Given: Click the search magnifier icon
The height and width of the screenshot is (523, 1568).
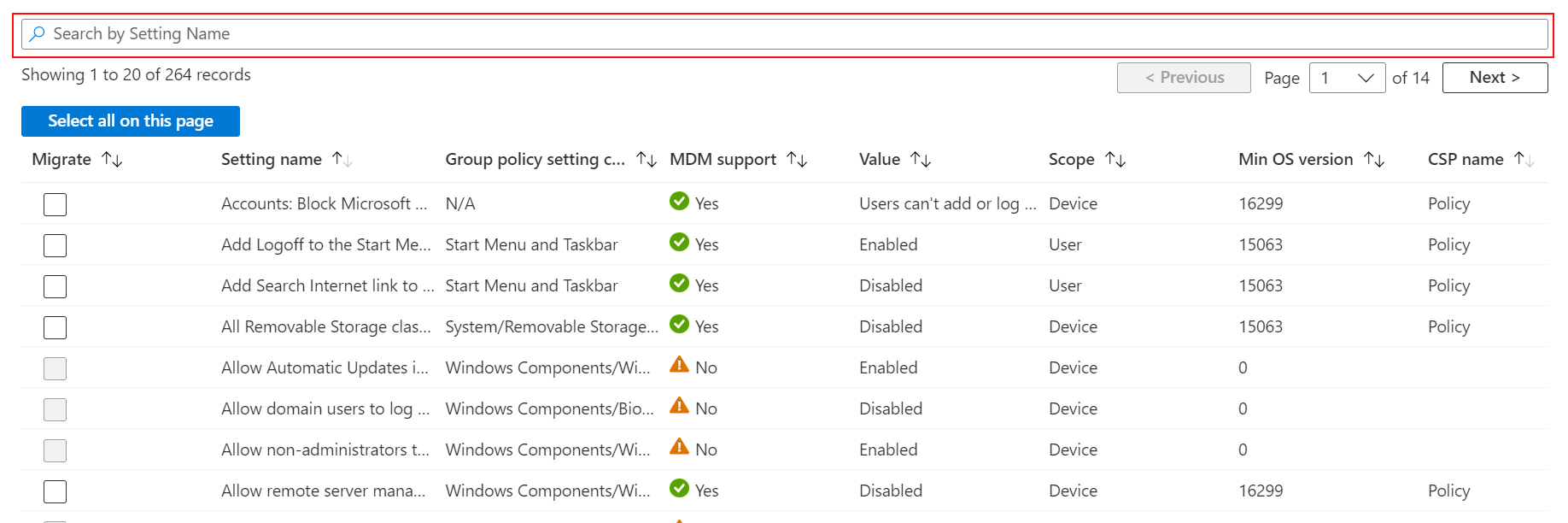Looking at the screenshot, I should (37, 34).
